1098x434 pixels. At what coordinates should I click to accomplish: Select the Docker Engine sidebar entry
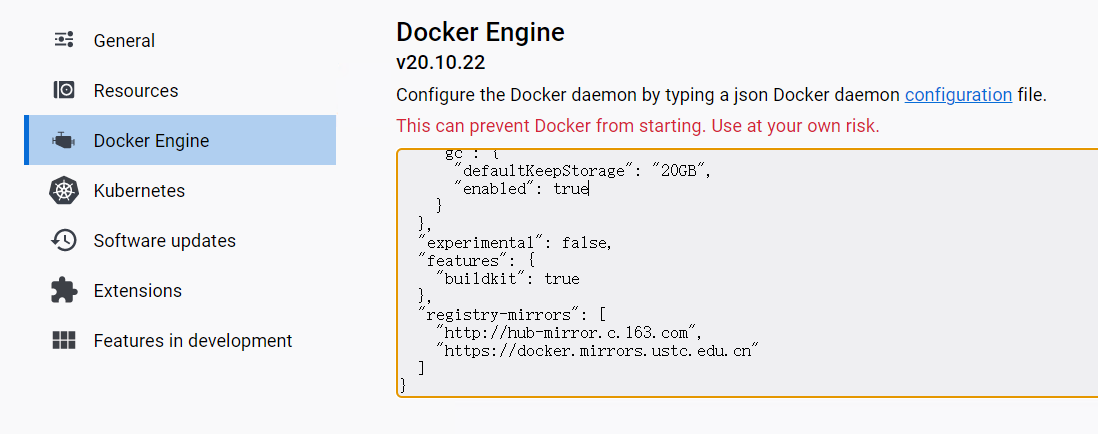coord(180,140)
